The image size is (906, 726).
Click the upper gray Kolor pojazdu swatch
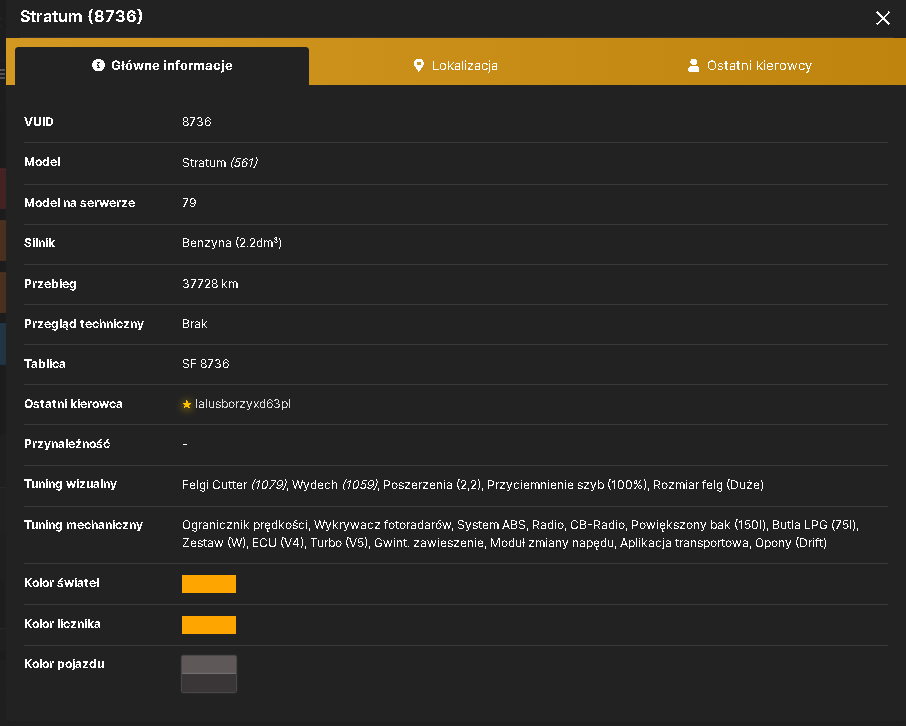[209, 665]
